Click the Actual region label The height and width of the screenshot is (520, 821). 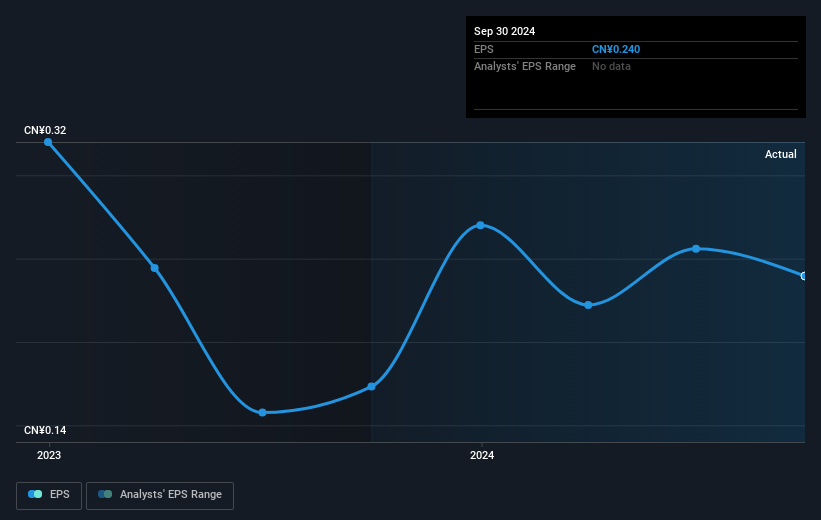(781, 154)
